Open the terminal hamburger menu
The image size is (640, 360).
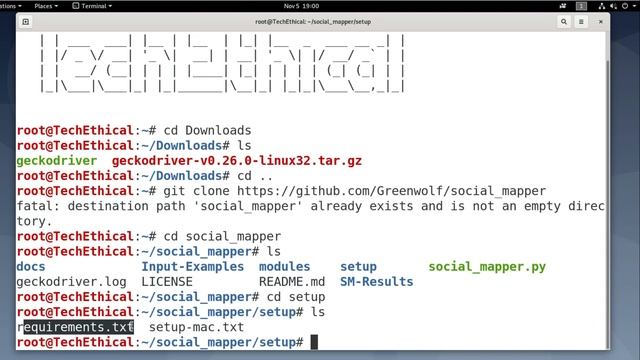(x=581, y=22)
